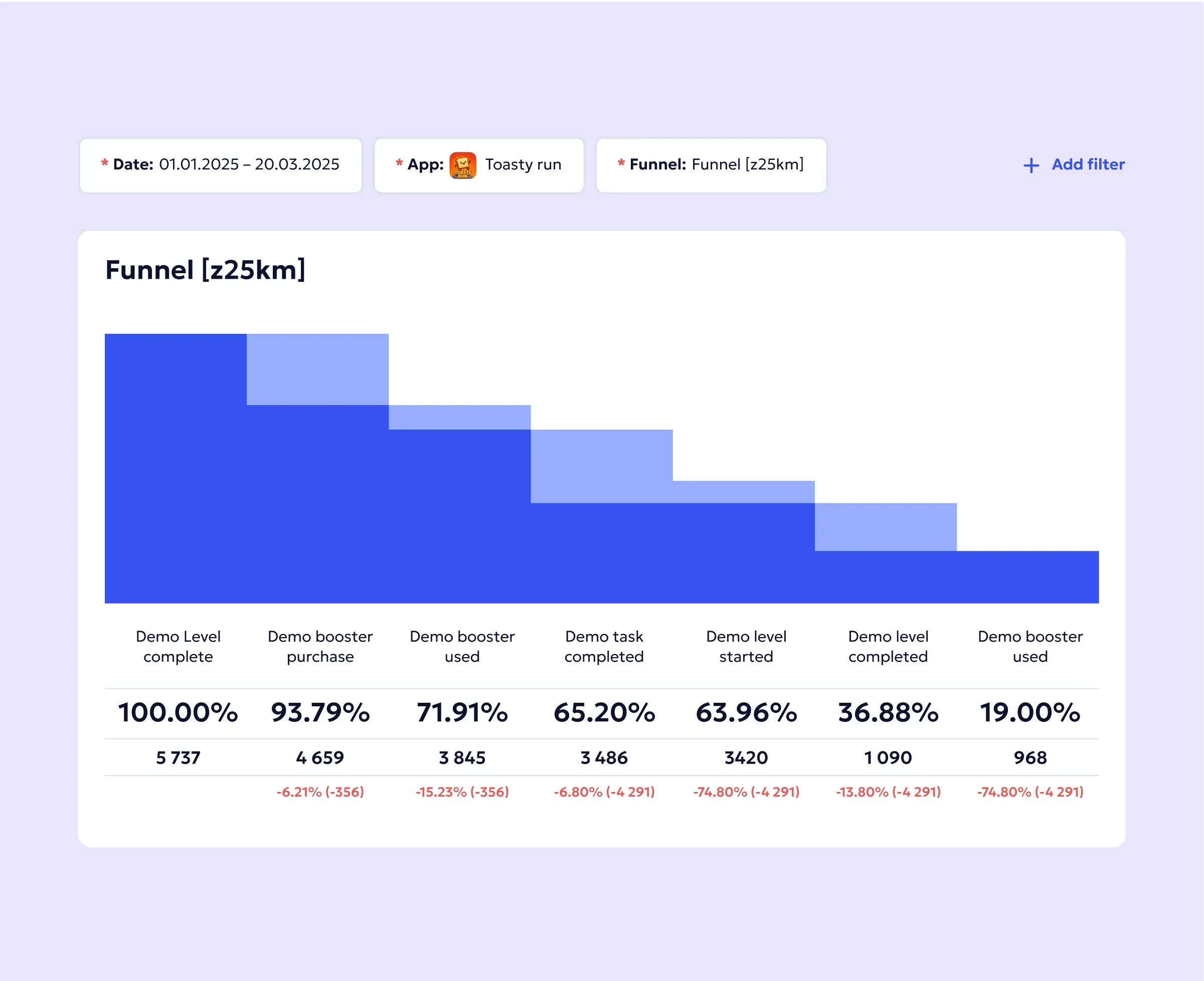Viewport: 1204px width, 981px height.
Task: Click the Toasty run app icon
Action: coord(462,165)
